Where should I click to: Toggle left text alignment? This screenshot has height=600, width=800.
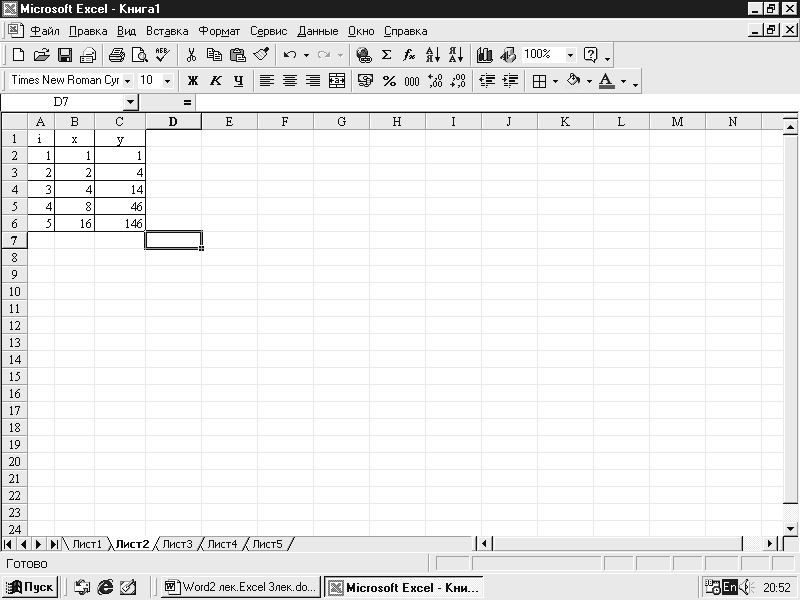click(266, 81)
